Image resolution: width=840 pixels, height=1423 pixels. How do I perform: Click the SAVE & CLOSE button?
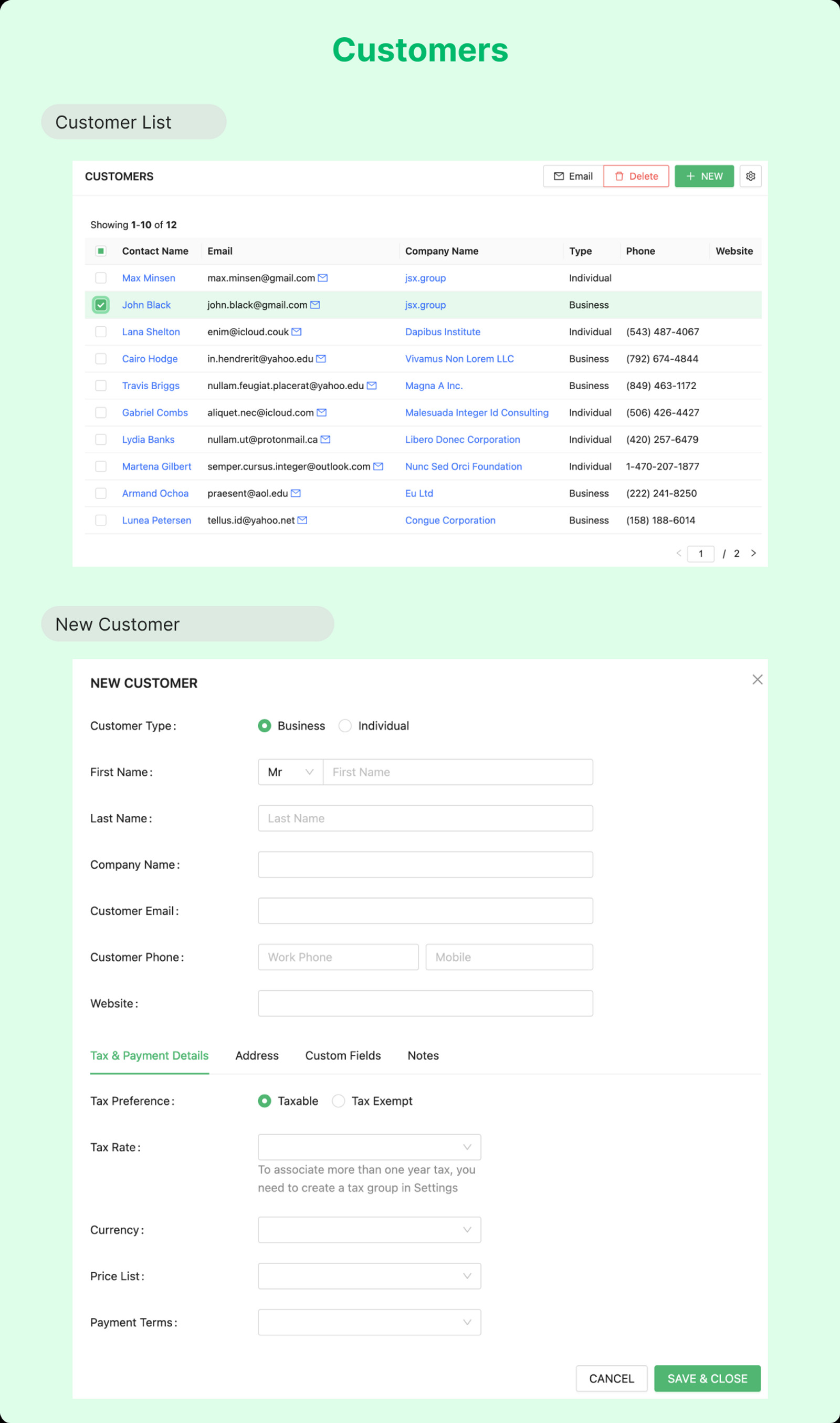(707, 1379)
